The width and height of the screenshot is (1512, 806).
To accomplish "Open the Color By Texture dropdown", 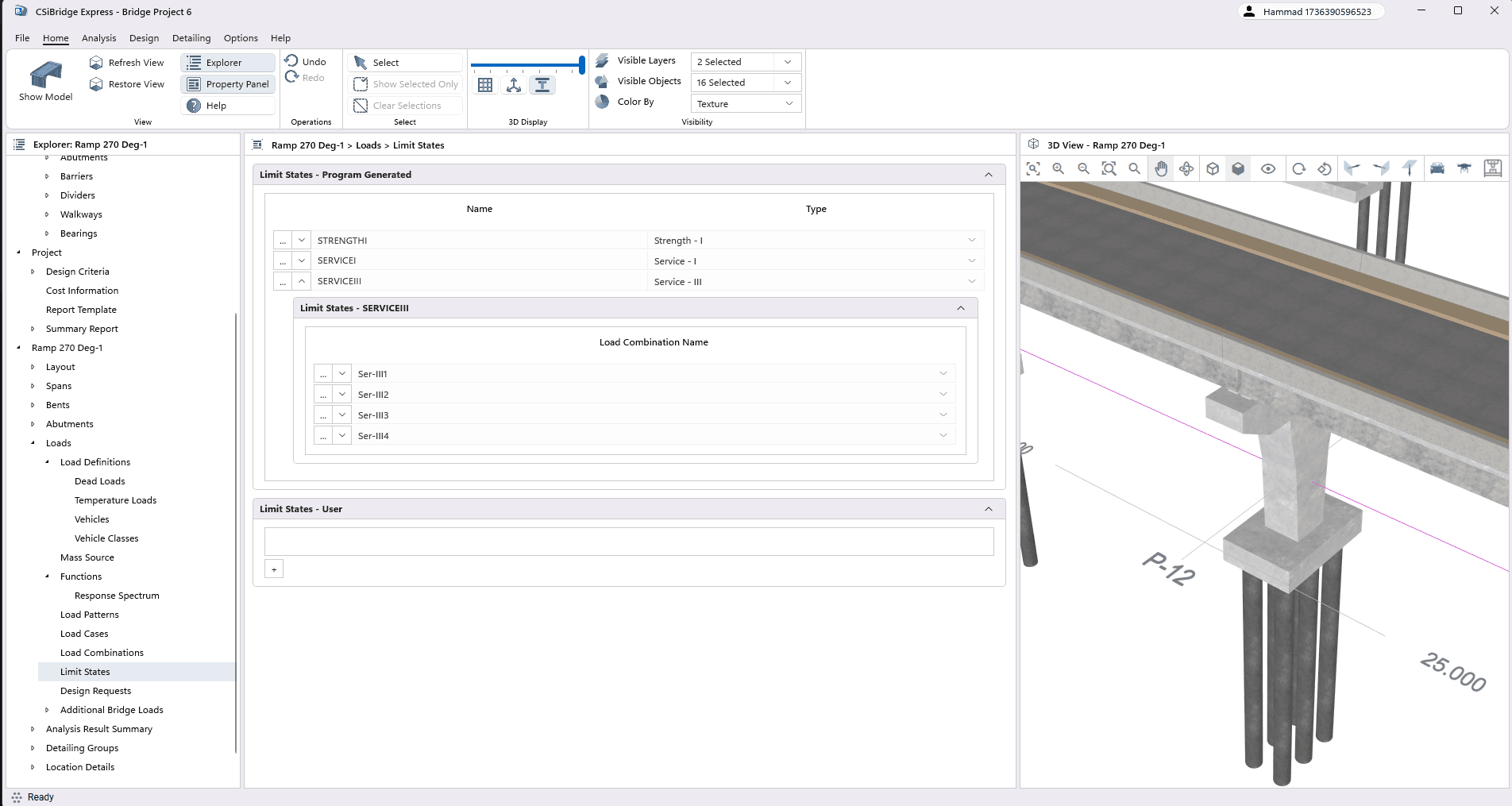I will pos(746,104).
